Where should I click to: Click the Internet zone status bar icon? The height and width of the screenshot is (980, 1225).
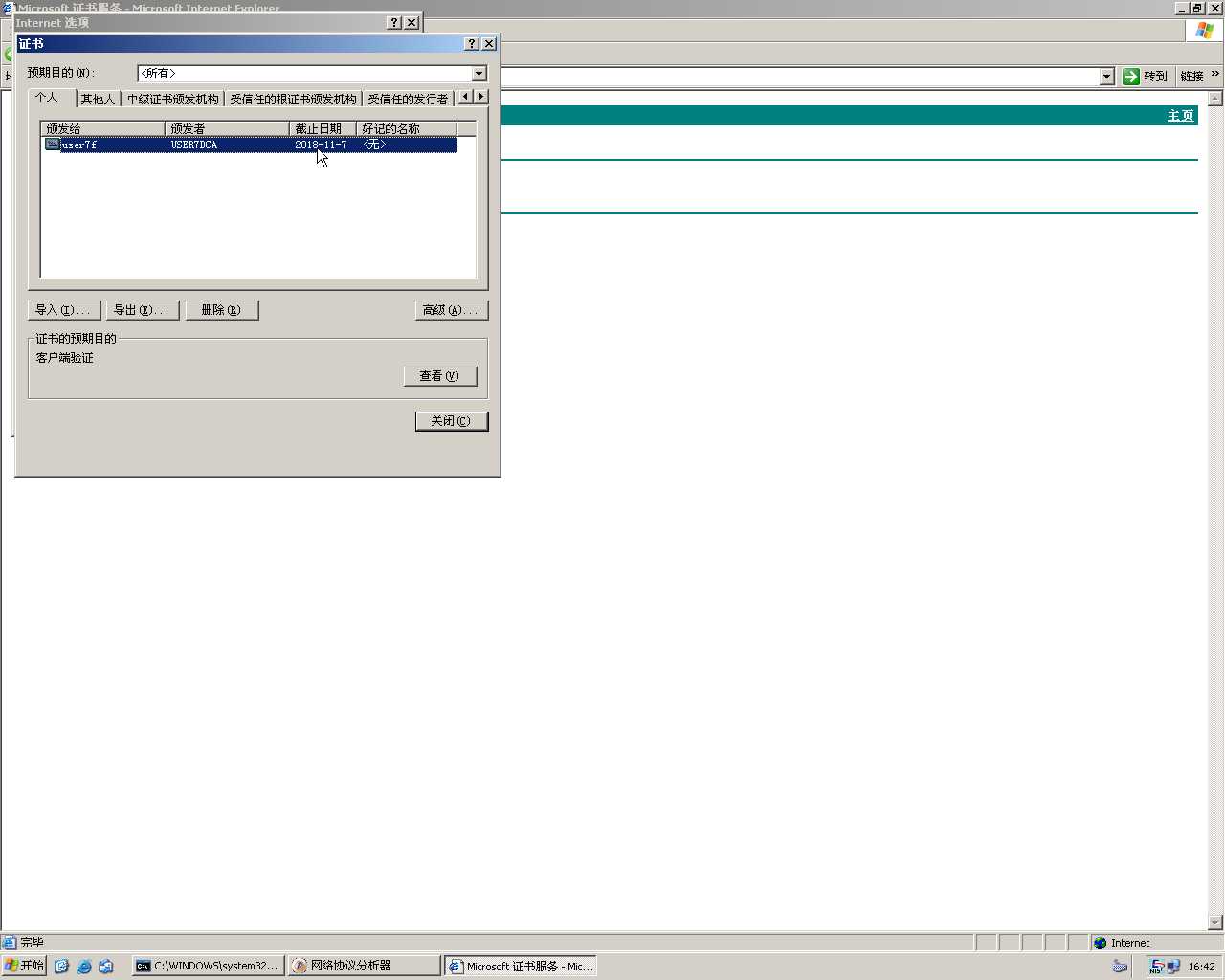(x=1101, y=943)
